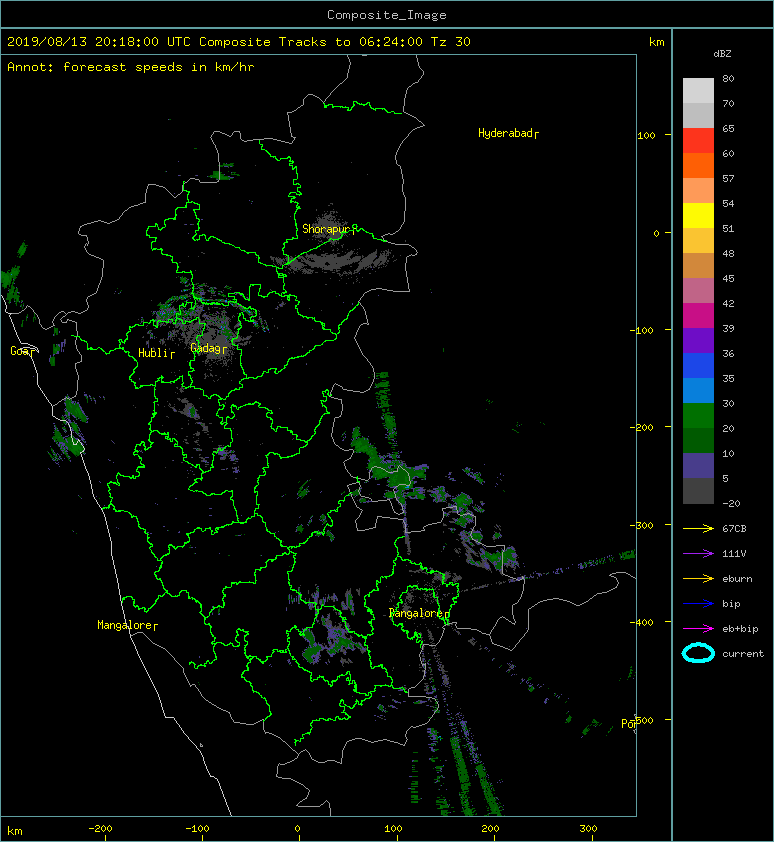Click the Hubli city label
The width and height of the screenshot is (774, 842).
tap(154, 353)
